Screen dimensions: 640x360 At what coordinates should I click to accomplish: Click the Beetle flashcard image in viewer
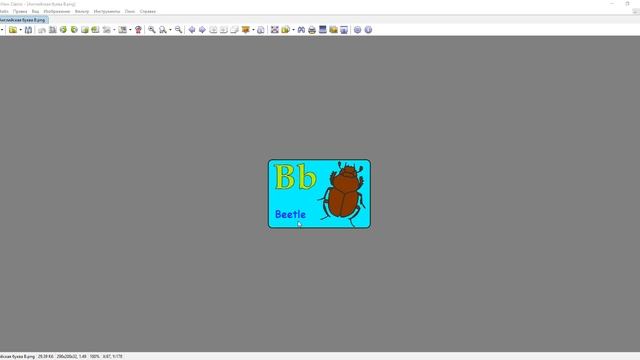pos(319,194)
